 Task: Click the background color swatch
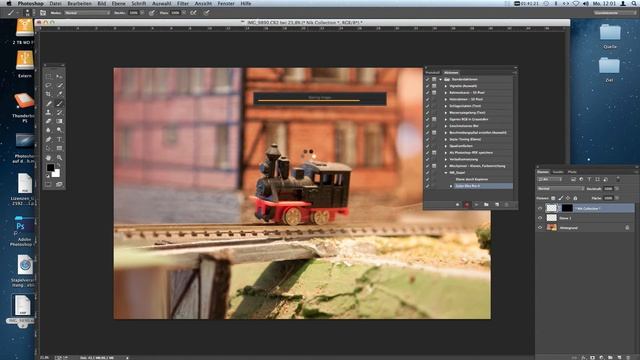57,174
